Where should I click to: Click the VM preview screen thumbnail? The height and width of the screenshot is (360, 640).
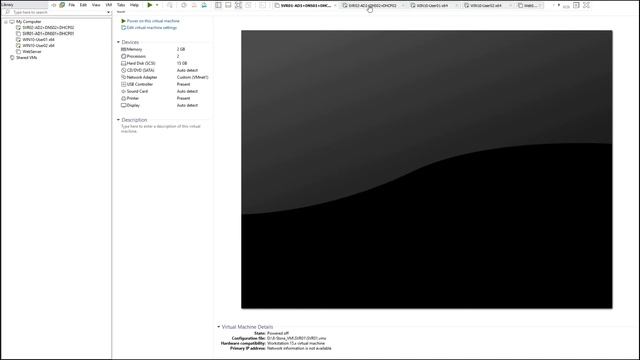point(427,169)
